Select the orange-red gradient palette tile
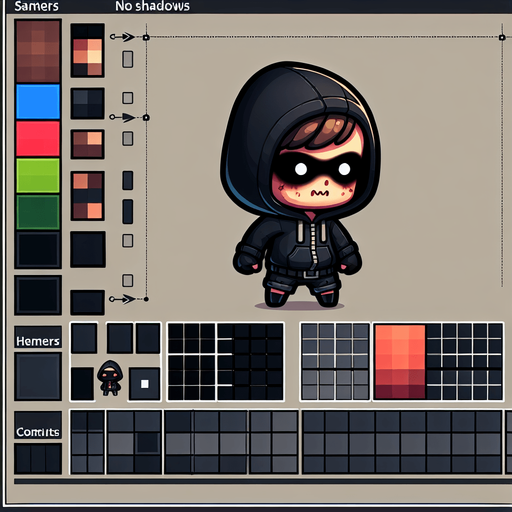Screen dimensions: 512x512 [400, 362]
